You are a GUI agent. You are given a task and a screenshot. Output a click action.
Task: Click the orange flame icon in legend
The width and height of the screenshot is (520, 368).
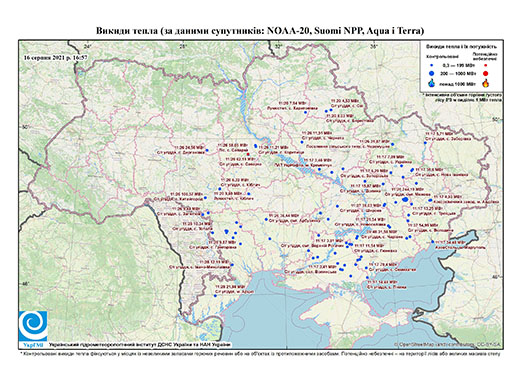[486, 83]
